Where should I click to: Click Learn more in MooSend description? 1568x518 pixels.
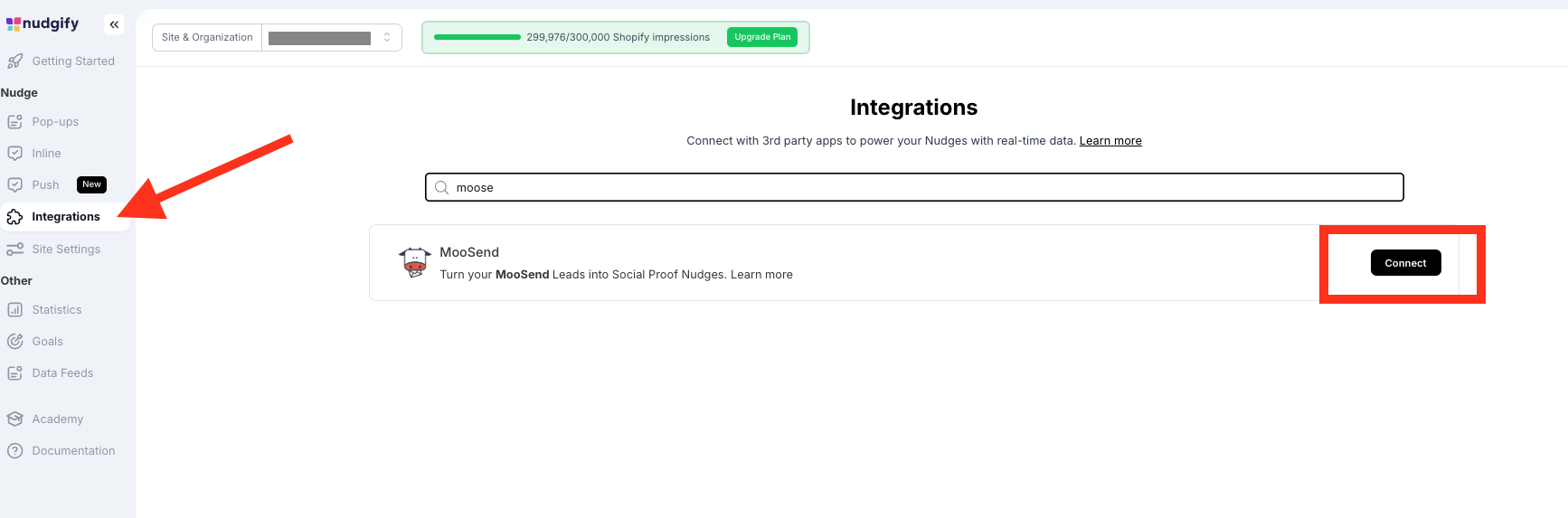[761, 275]
